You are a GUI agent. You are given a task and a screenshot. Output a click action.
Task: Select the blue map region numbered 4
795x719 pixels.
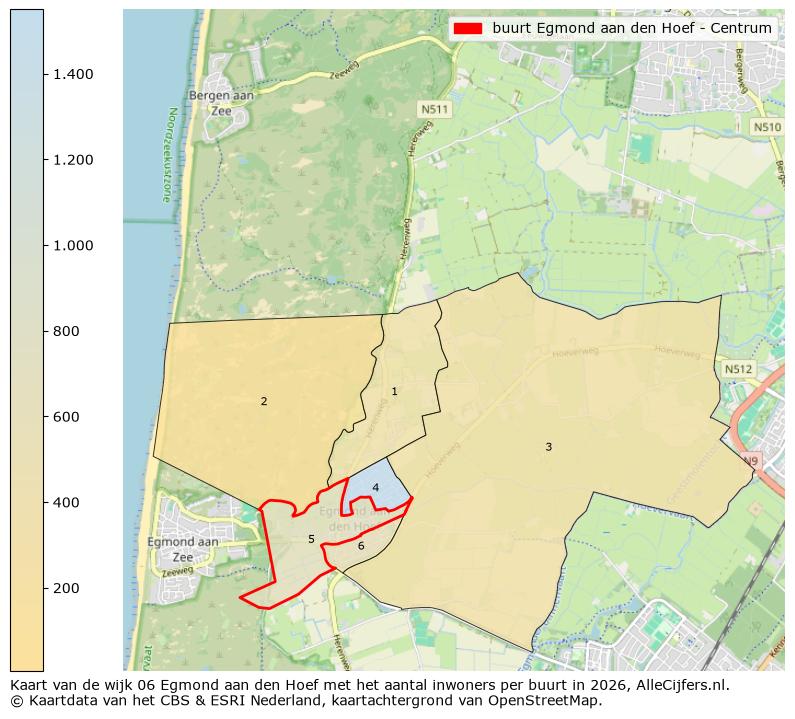pyautogui.click(x=375, y=487)
